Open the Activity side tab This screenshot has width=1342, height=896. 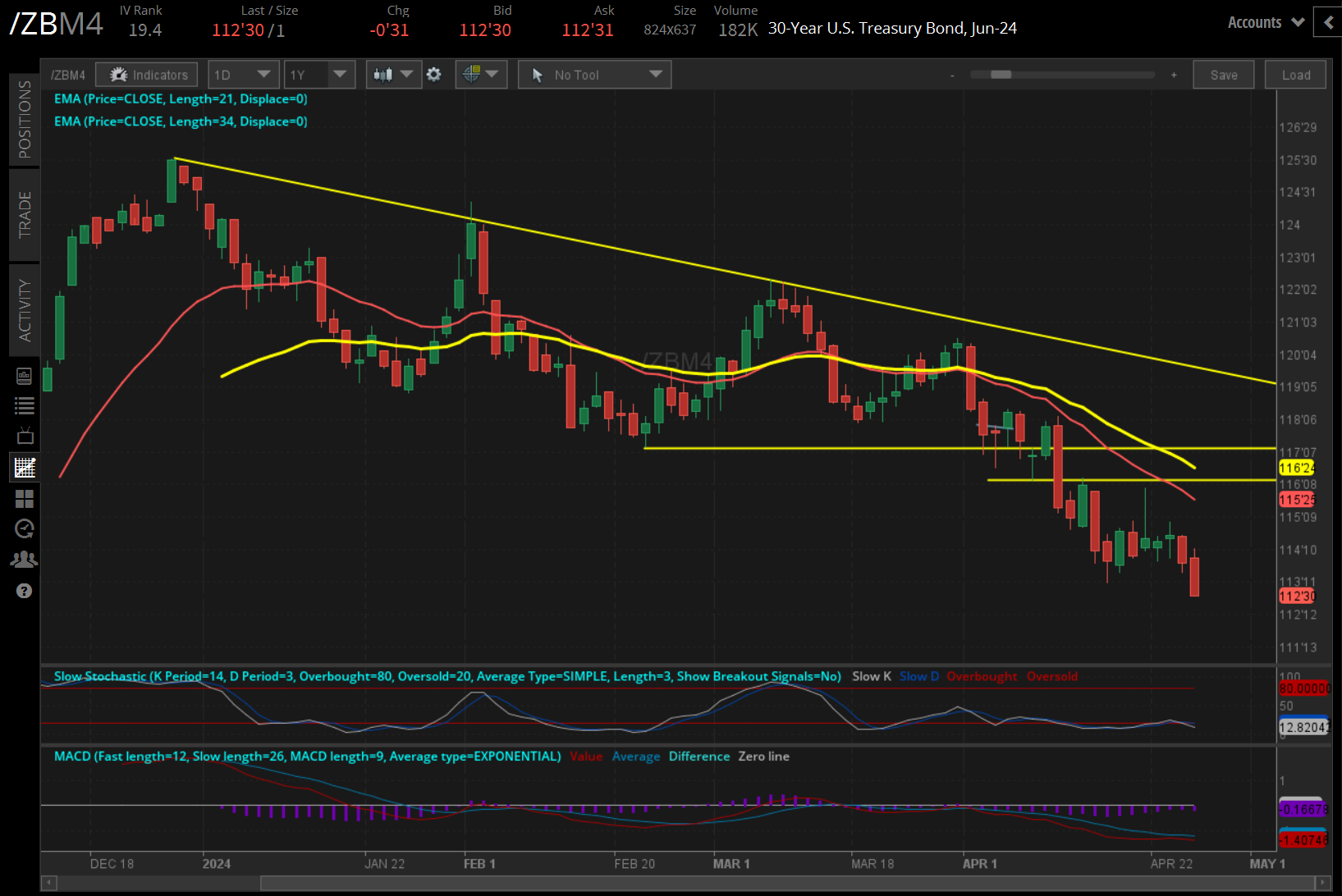[25, 310]
